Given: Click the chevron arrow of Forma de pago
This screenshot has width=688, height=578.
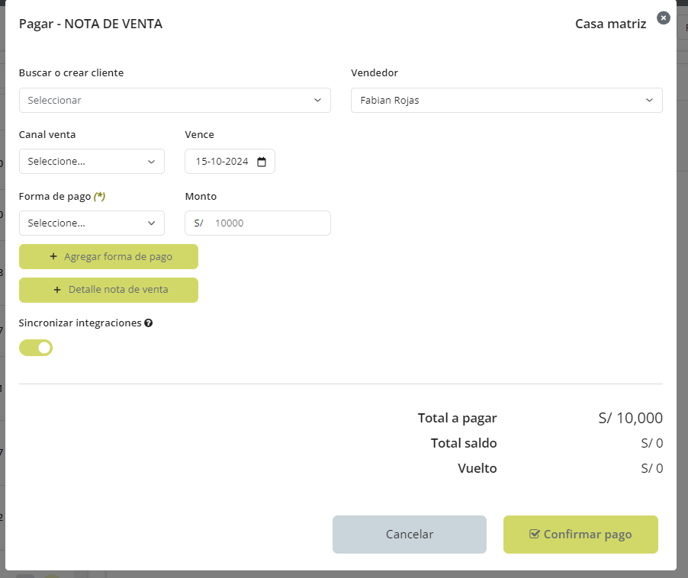Looking at the screenshot, I should tap(151, 223).
